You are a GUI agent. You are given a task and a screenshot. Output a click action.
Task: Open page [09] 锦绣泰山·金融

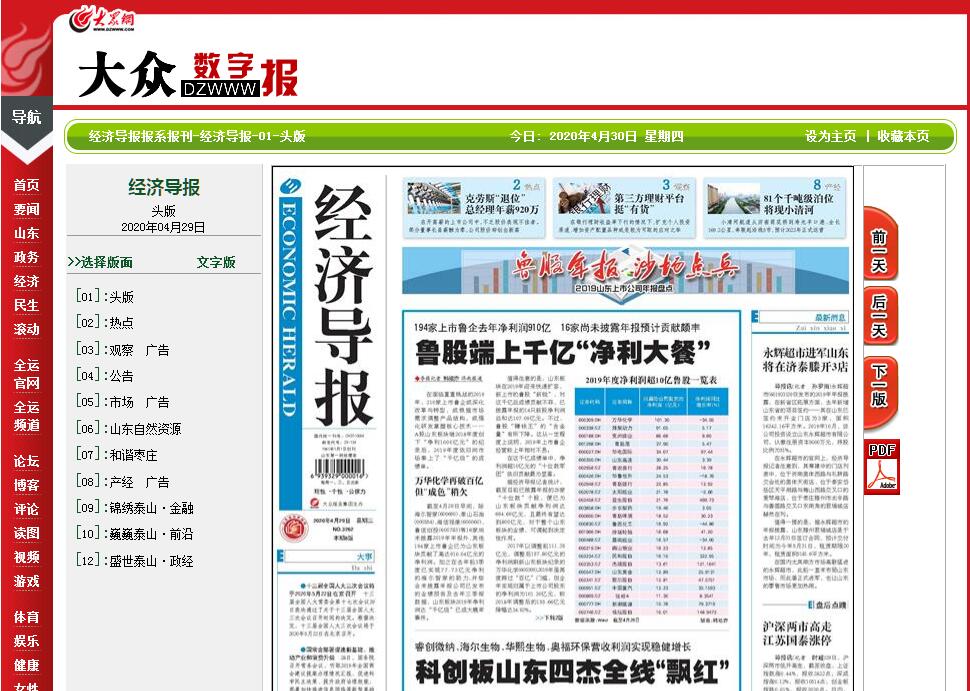point(135,507)
